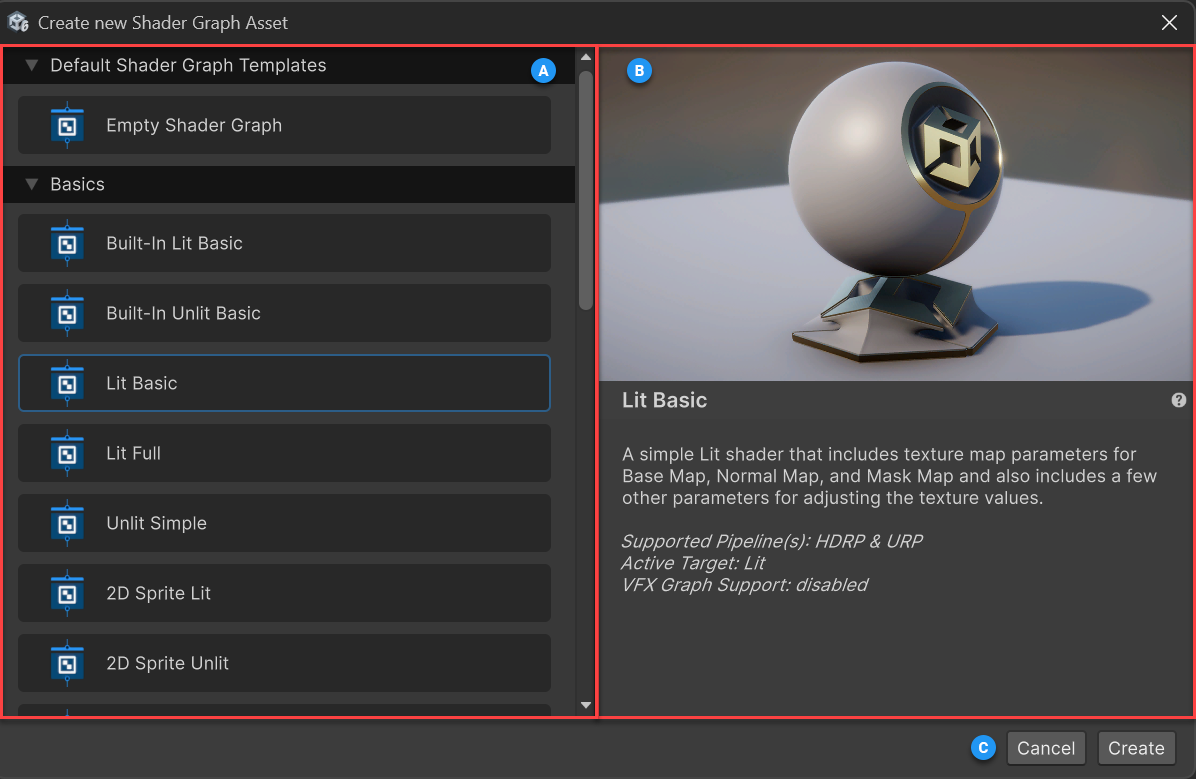Collapse the Basics section arrow
The width and height of the screenshot is (1196, 779).
tap(31, 185)
